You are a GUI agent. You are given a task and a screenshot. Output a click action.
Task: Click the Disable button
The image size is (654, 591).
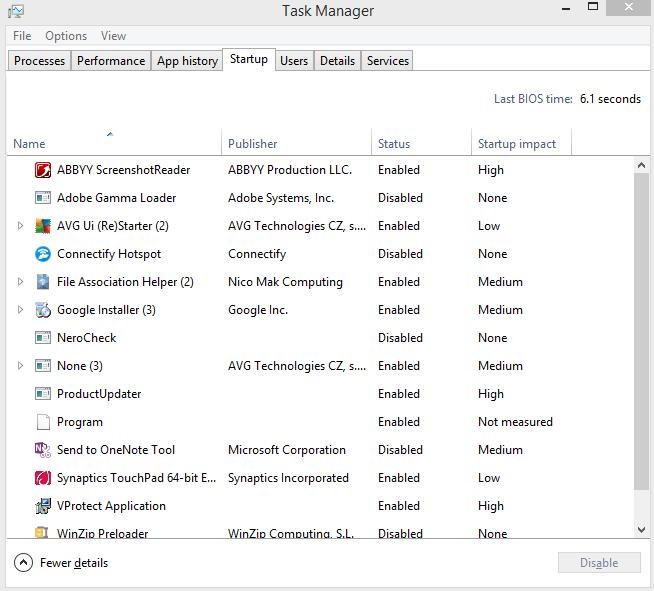pos(599,563)
